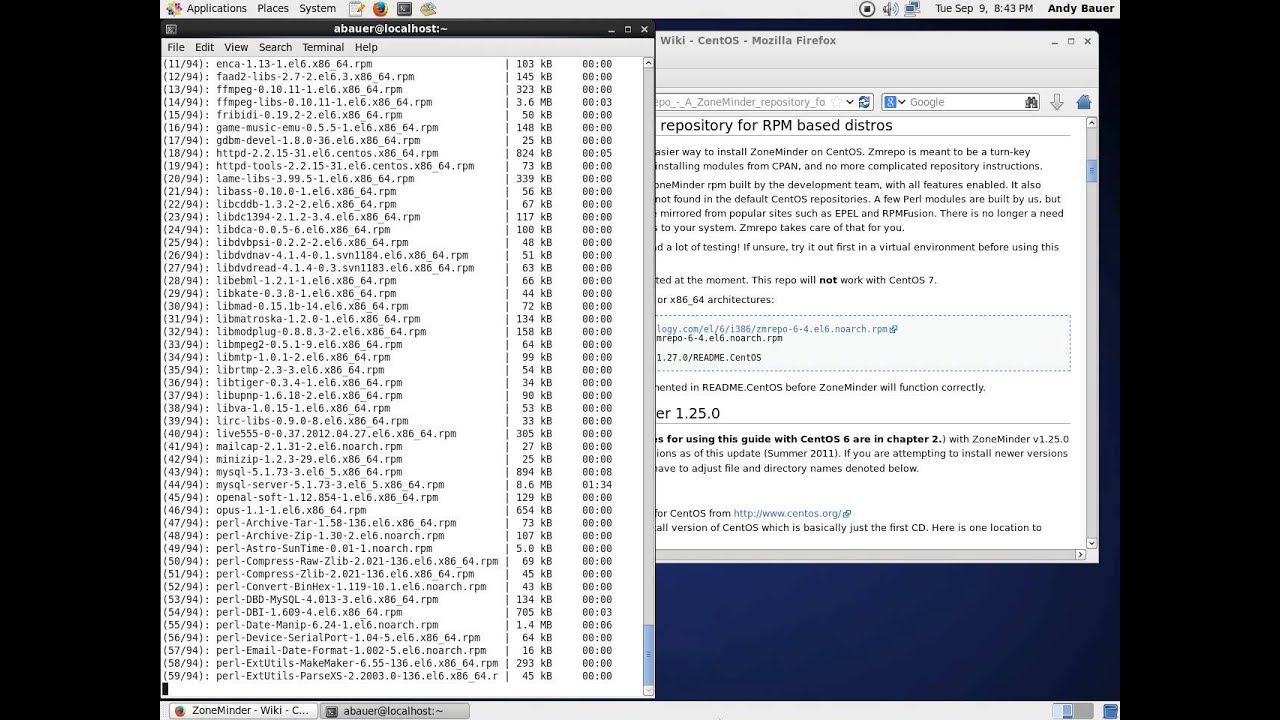Screen dimensions: 1280x720
Task: Click the ffmpeg-0.10.11-1.el6 package line
Action: click(x=388, y=90)
